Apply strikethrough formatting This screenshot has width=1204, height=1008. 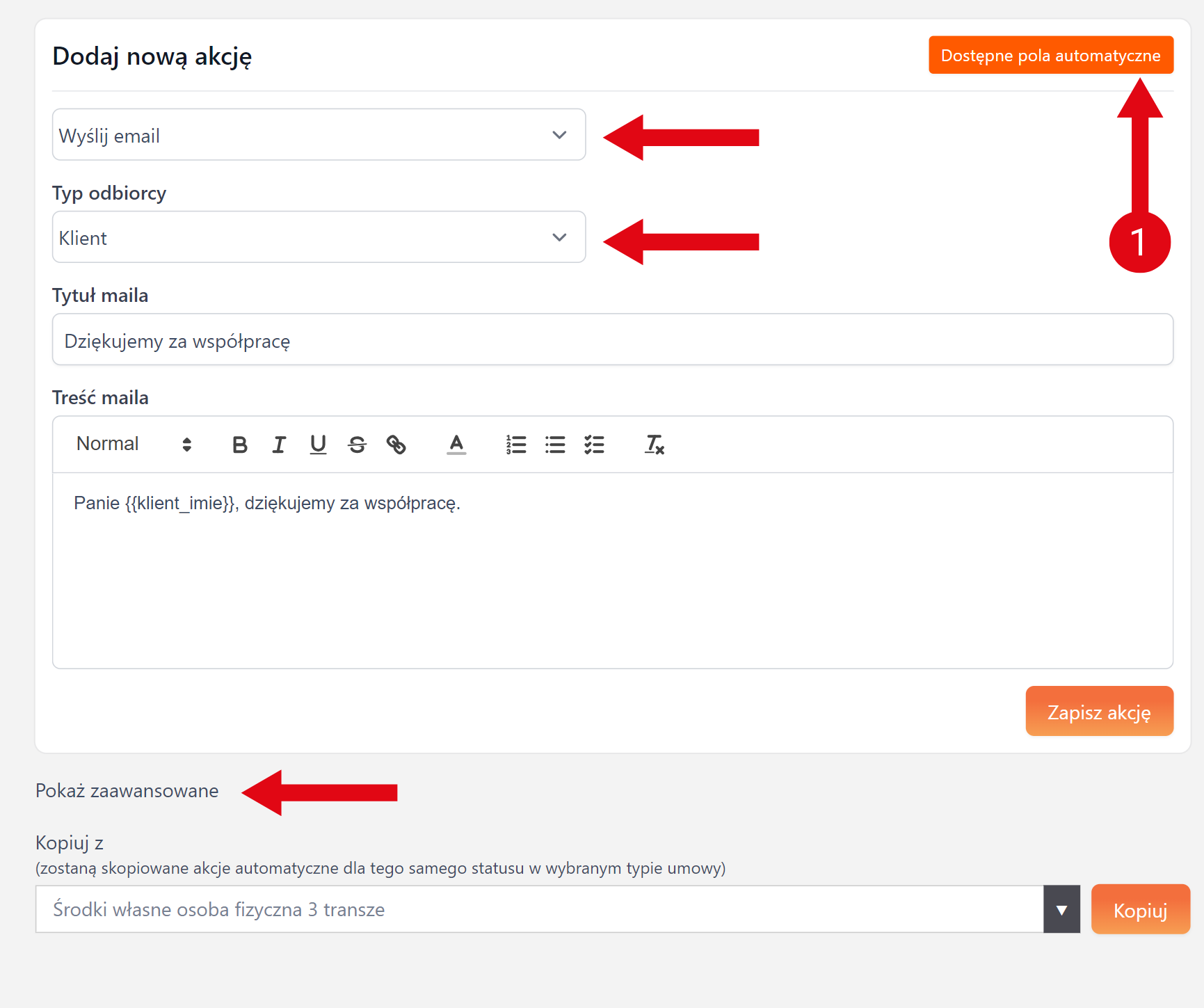tap(357, 445)
